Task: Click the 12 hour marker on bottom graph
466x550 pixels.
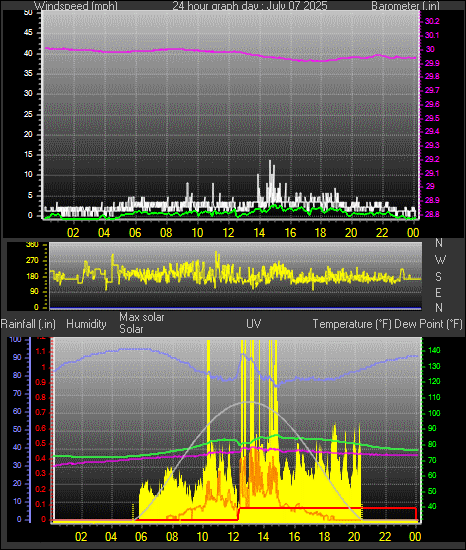Action: click(233, 536)
